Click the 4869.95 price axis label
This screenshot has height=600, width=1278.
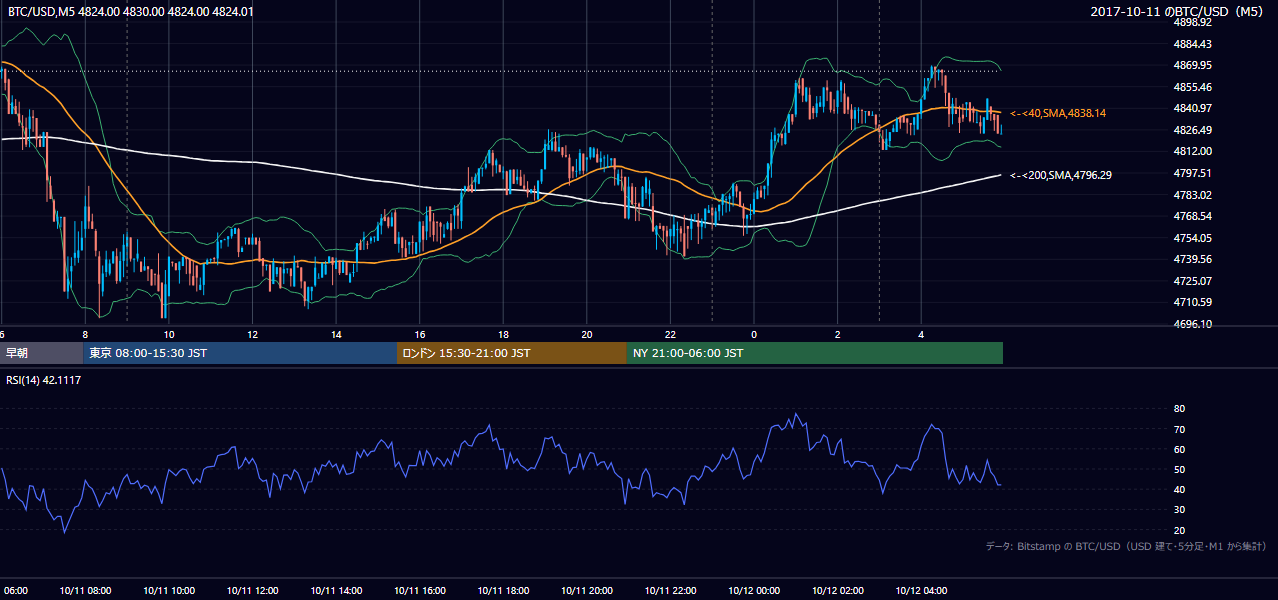(1193, 65)
